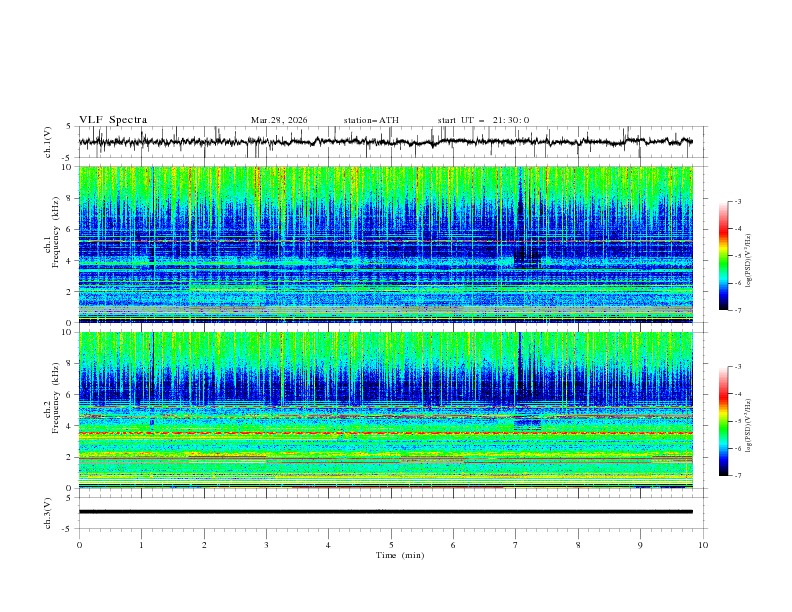Viewport: 792px width, 612px height.
Task: Click the 'start UT = 21:30:0' text
Action: 483,120
